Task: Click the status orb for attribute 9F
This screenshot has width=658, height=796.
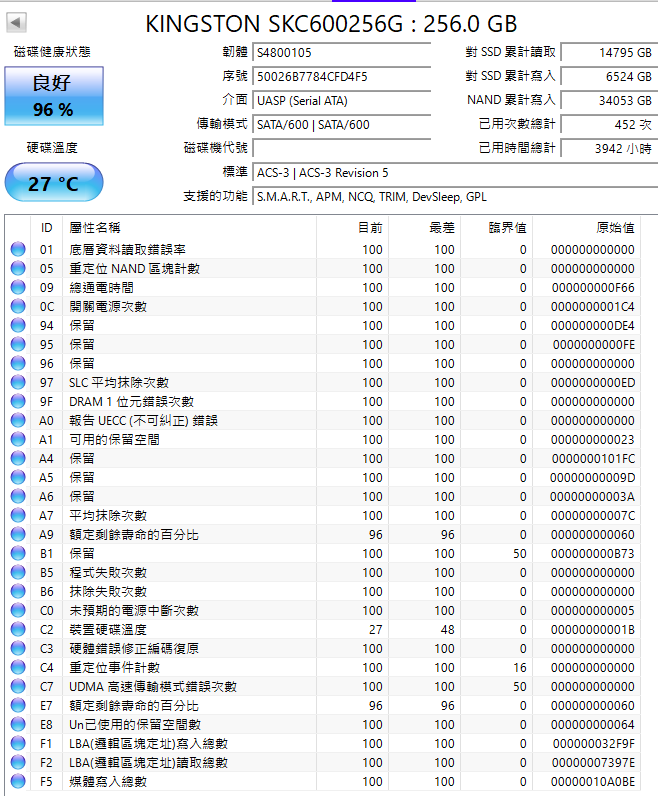Action: (18, 401)
